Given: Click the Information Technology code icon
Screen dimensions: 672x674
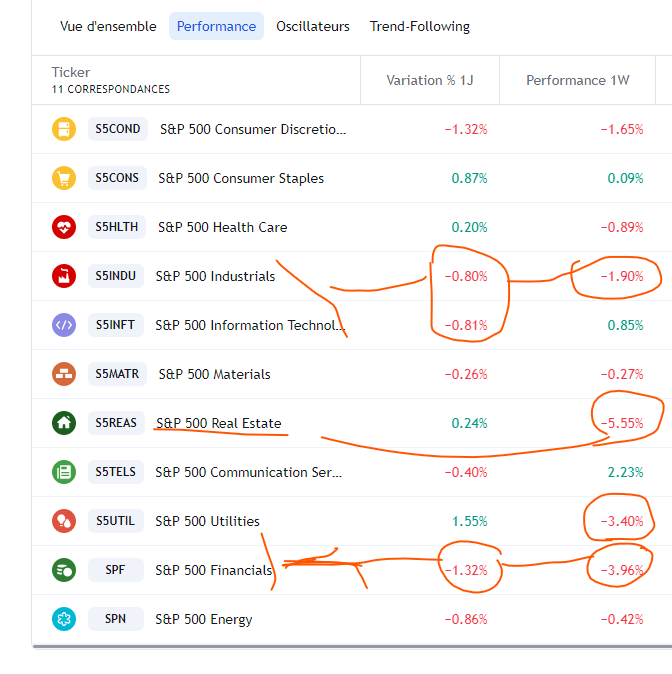Looking at the screenshot, I should 64,325.
